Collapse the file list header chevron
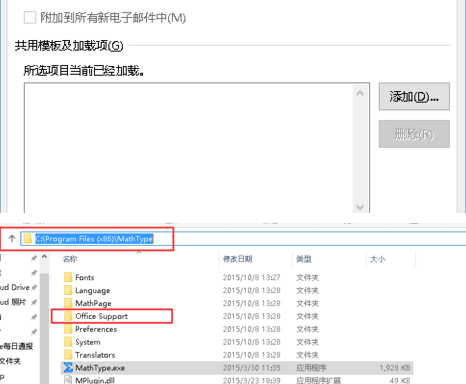The height and width of the screenshot is (384, 466). click(x=139, y=252)
